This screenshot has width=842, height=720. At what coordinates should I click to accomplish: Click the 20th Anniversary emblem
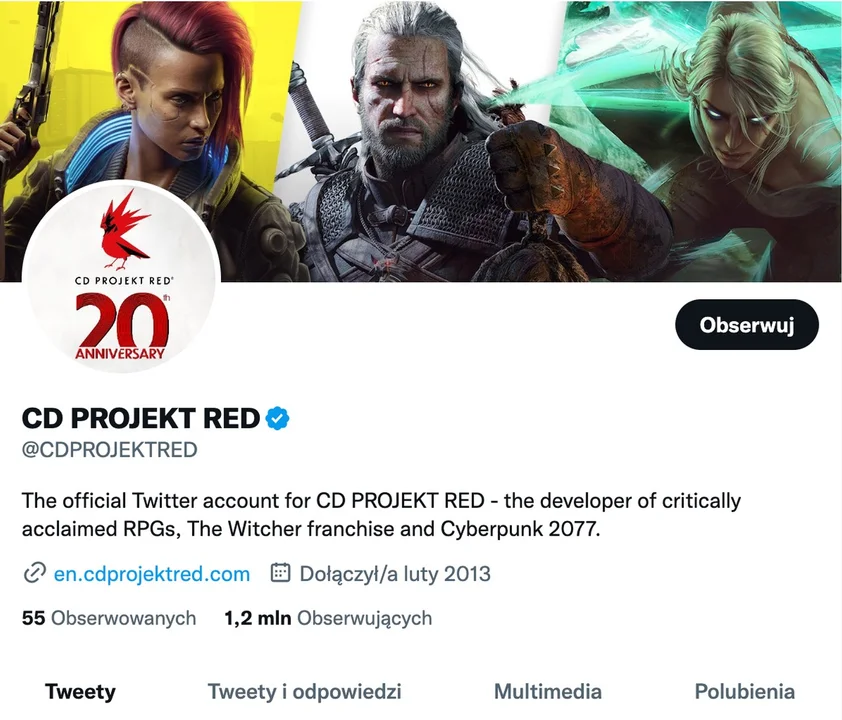coord(121,326)
